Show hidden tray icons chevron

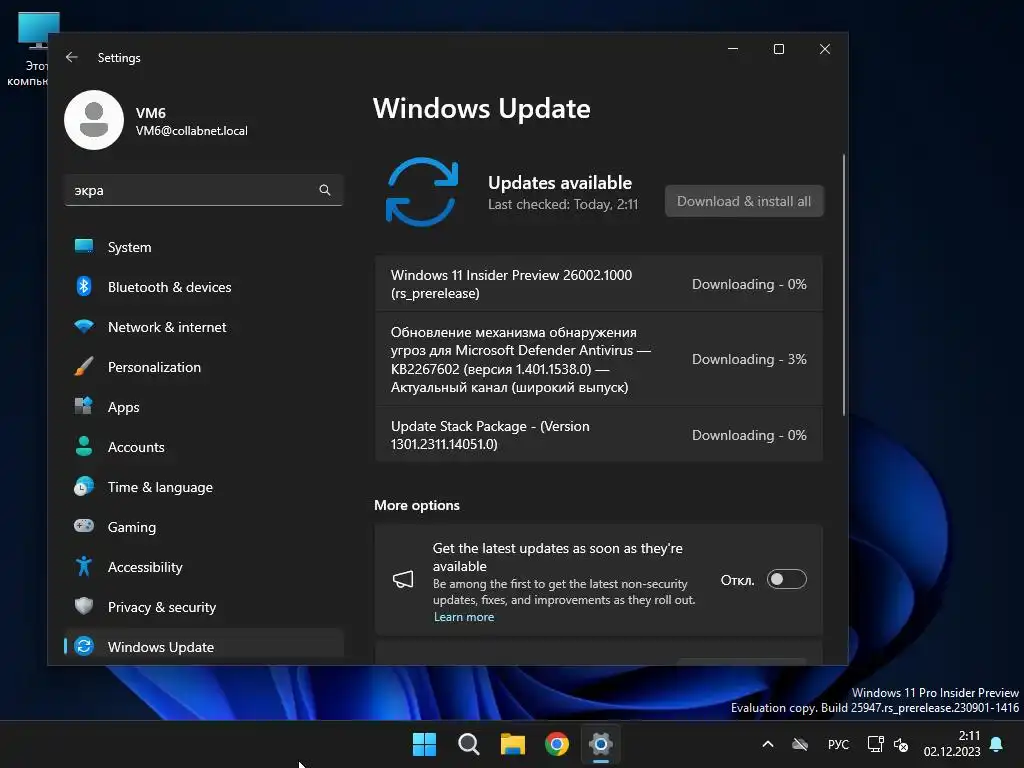click(x=768, y=744)
